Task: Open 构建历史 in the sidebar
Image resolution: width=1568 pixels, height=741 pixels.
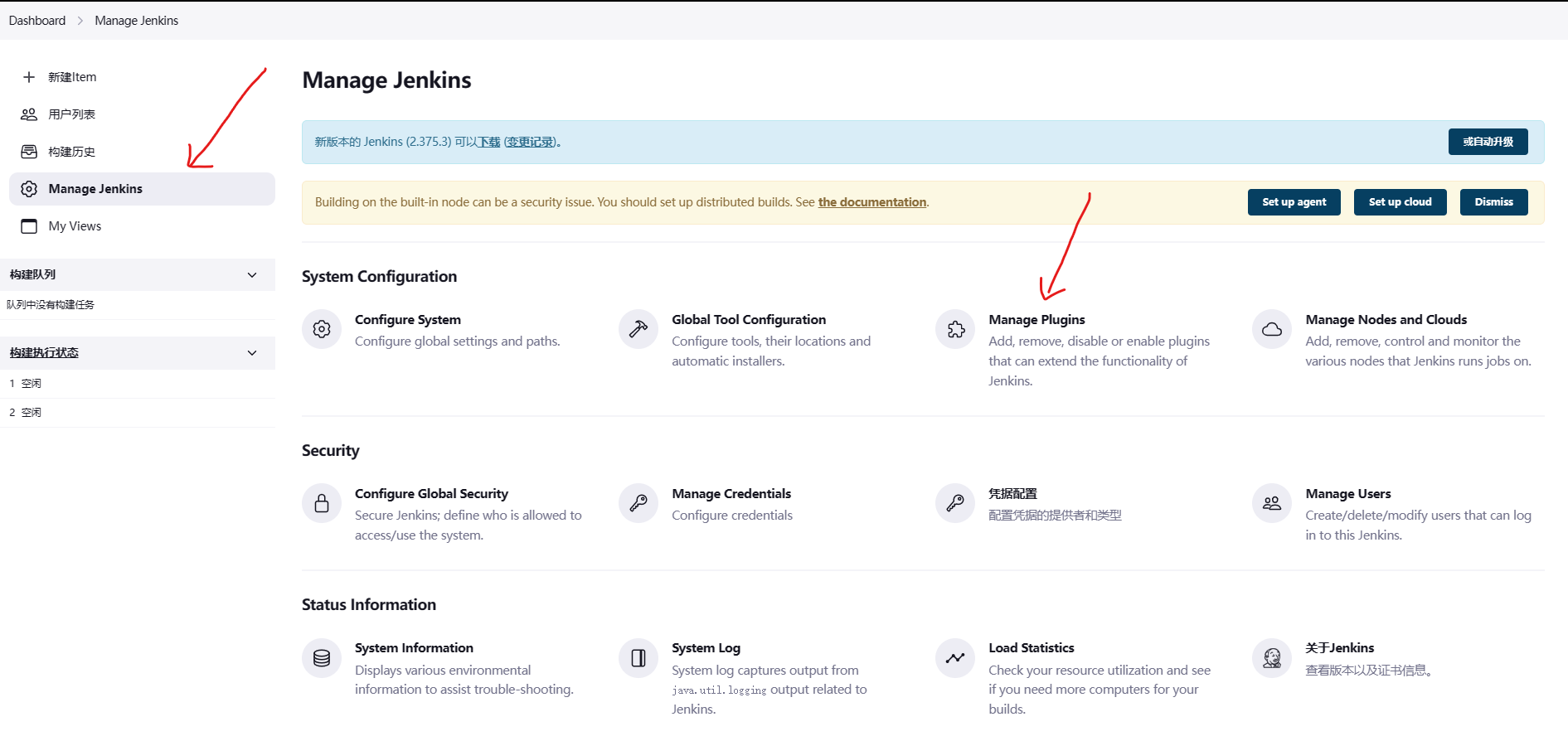Action: [x=71, y=152]
